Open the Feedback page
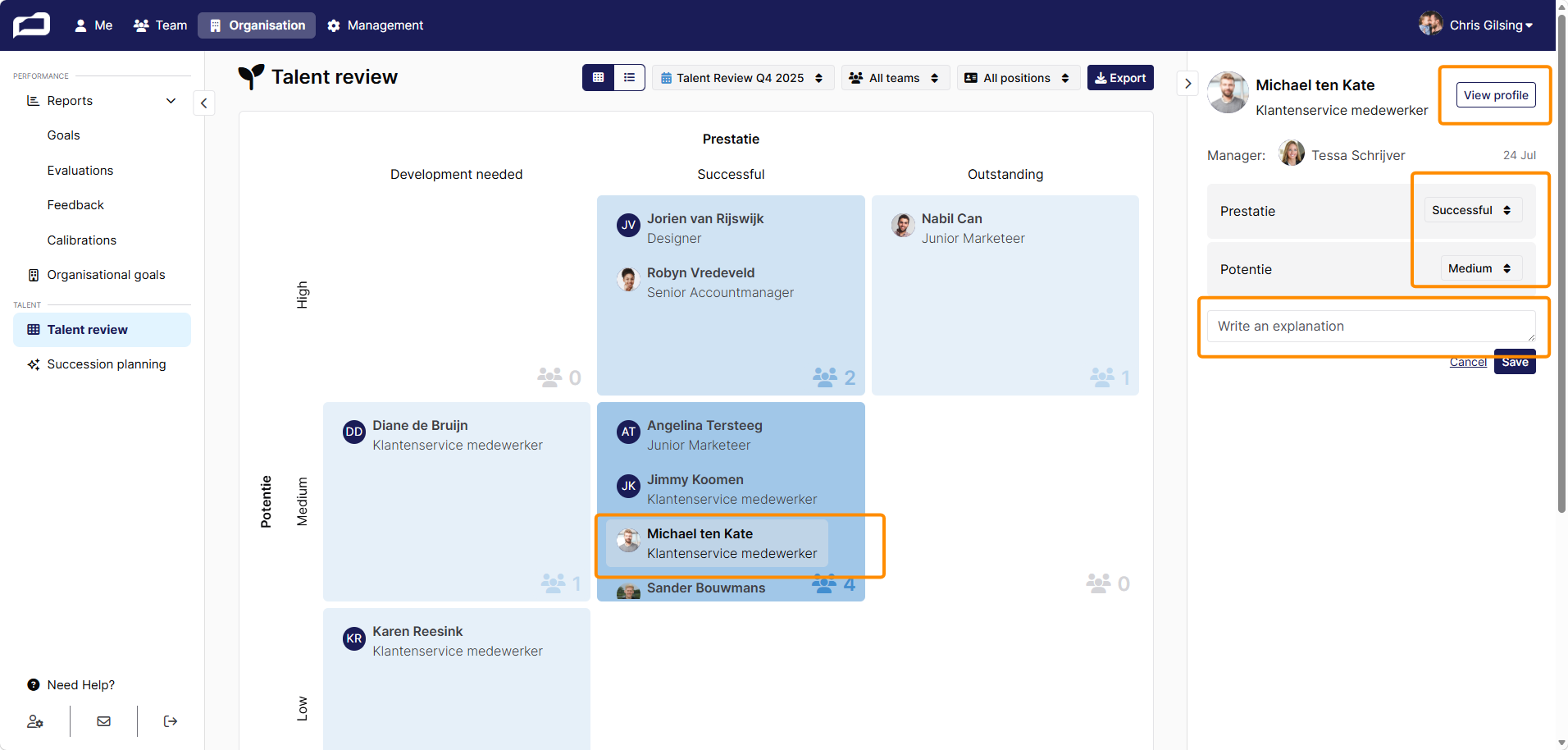 [x=75, y=205]
